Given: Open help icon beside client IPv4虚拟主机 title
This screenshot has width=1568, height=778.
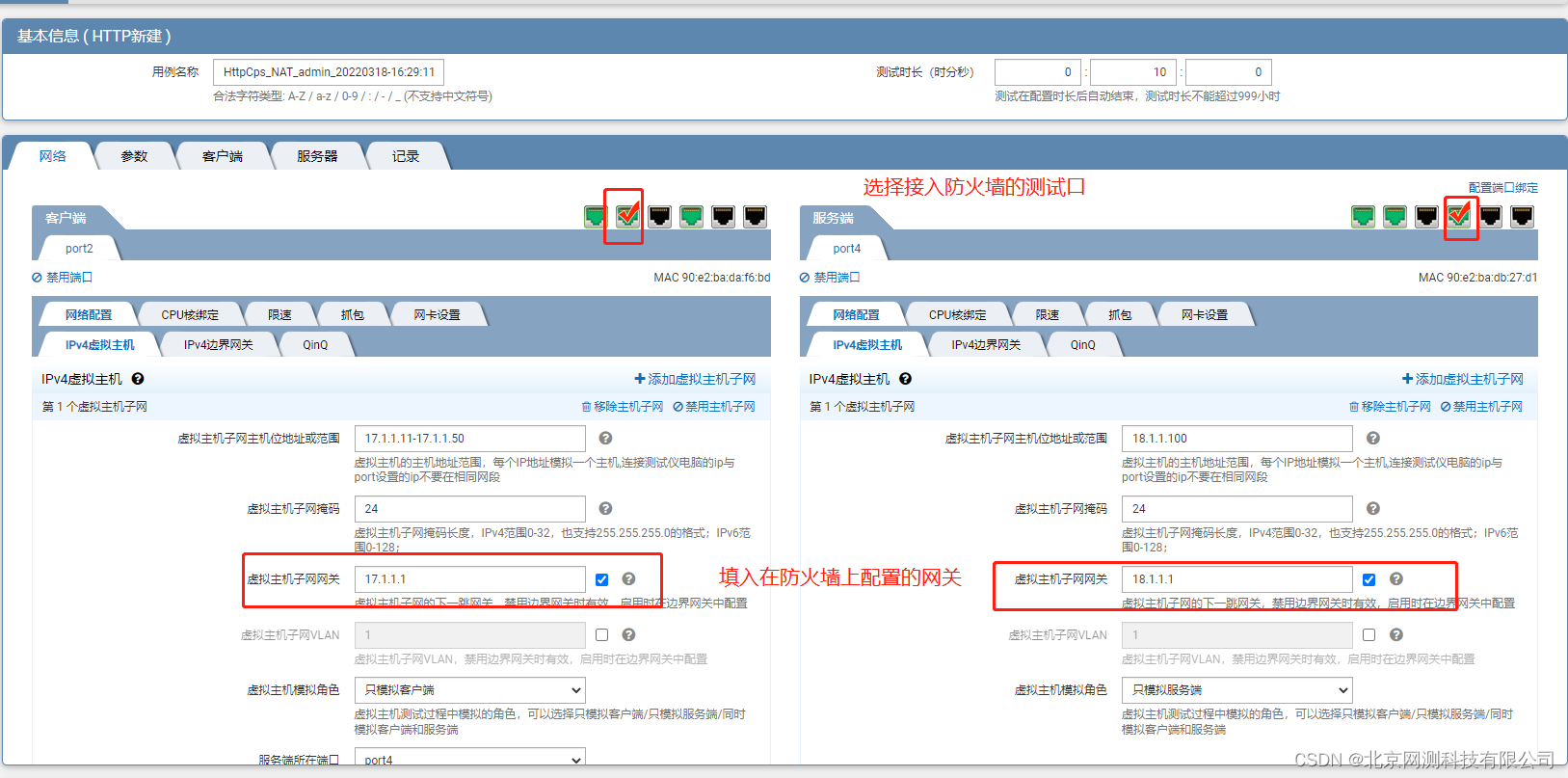Looking at the screenshot, I should pyautogui.click(x=138, y=379).
